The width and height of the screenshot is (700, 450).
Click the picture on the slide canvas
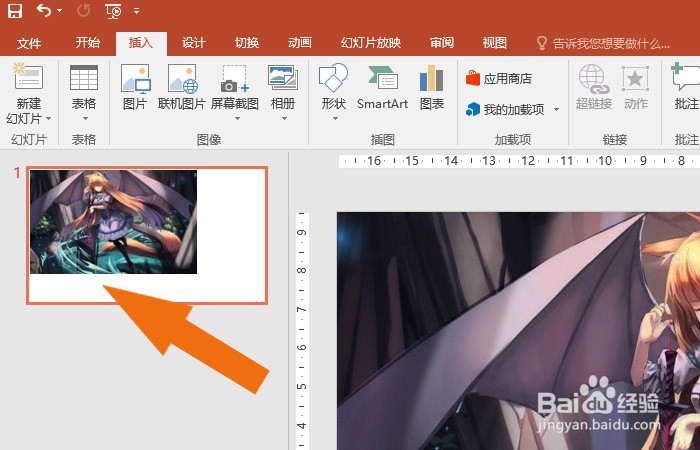518,331
